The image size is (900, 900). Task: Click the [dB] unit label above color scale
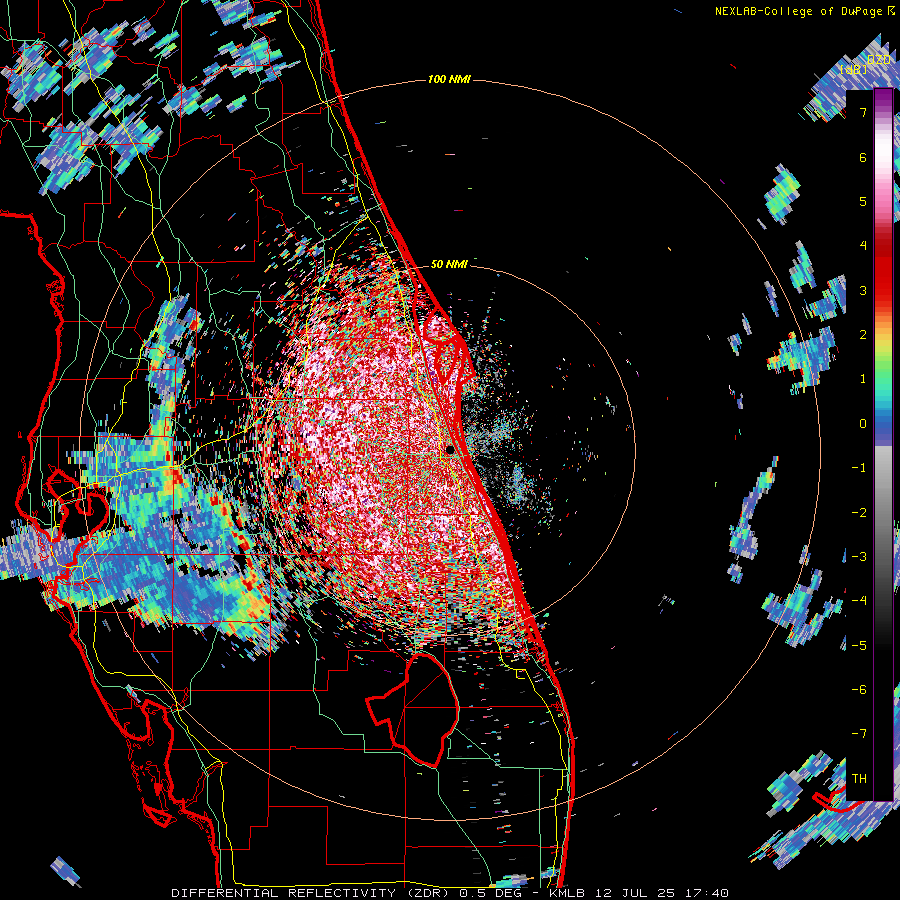tap(854, 69)
